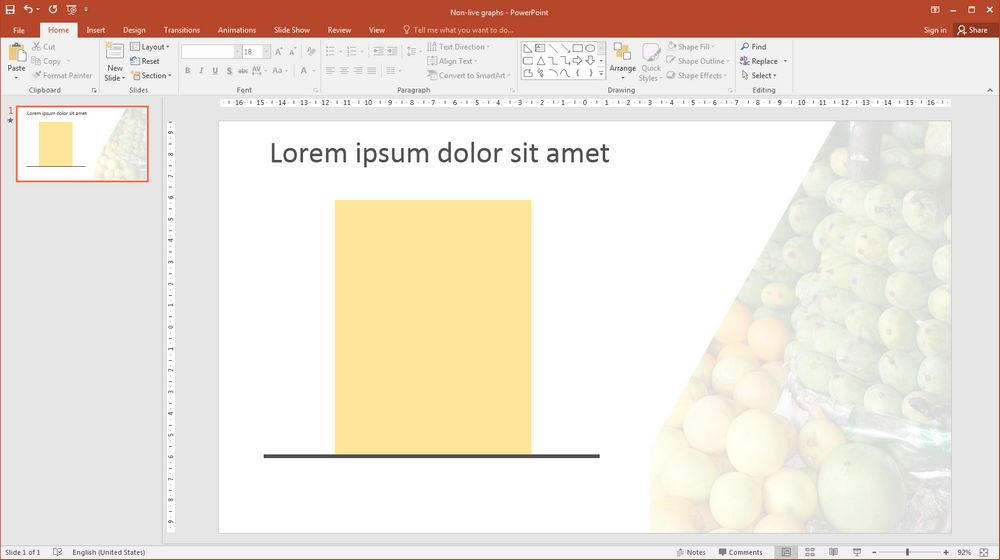Screen dimensions: 1000x560
Task: Click Find in Editing group
Action: tap(754, 47)
